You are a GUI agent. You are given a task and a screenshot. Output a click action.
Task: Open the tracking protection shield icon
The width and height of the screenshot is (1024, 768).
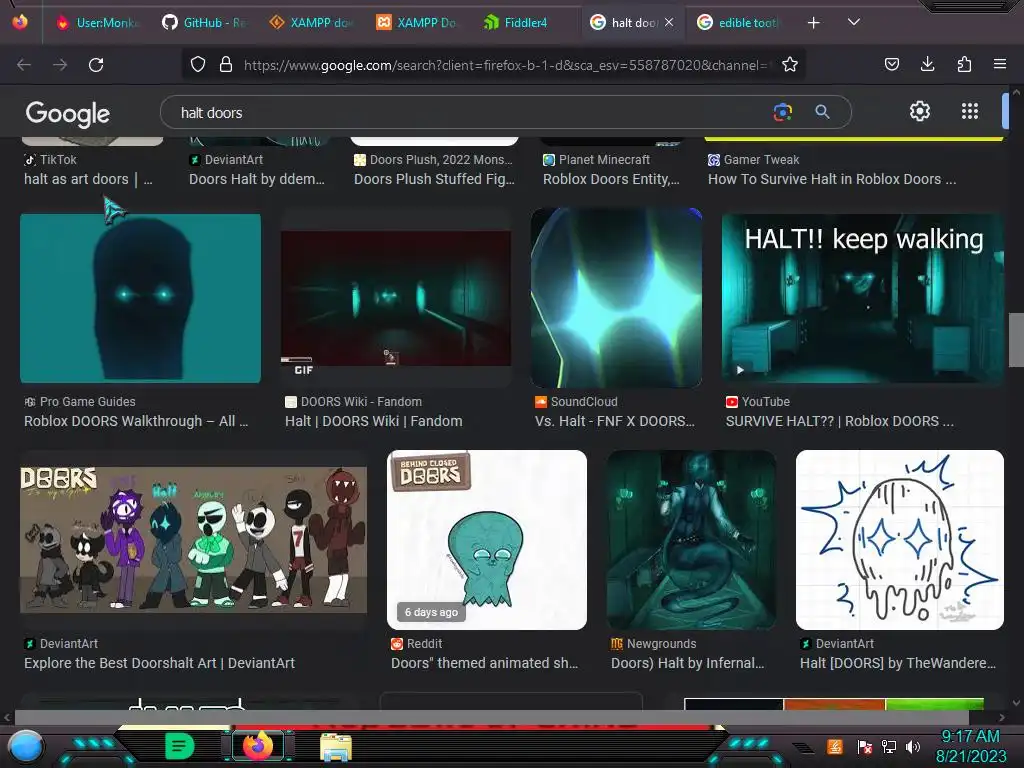[198, 64]
